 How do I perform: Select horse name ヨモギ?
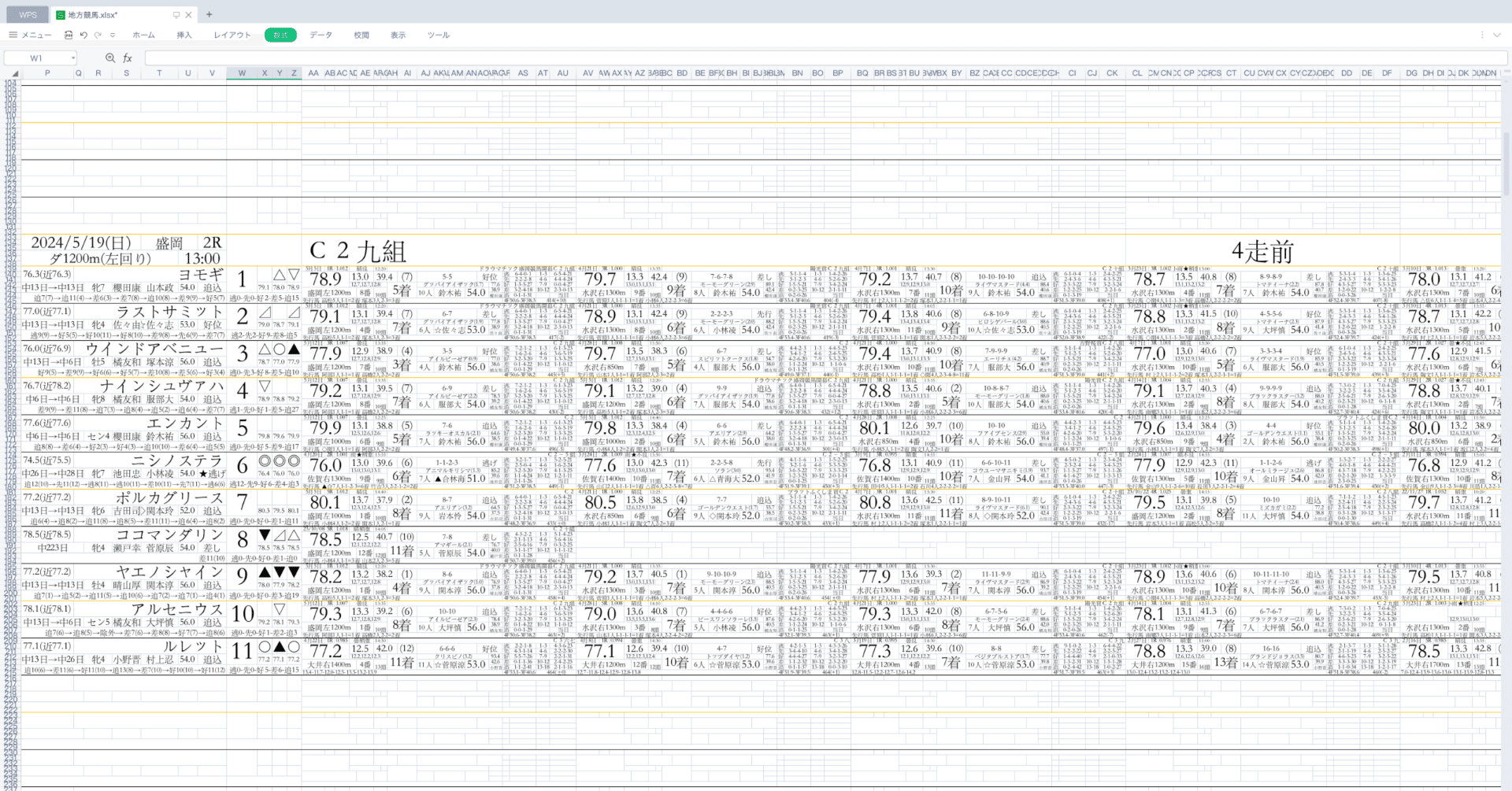point(202,275)
